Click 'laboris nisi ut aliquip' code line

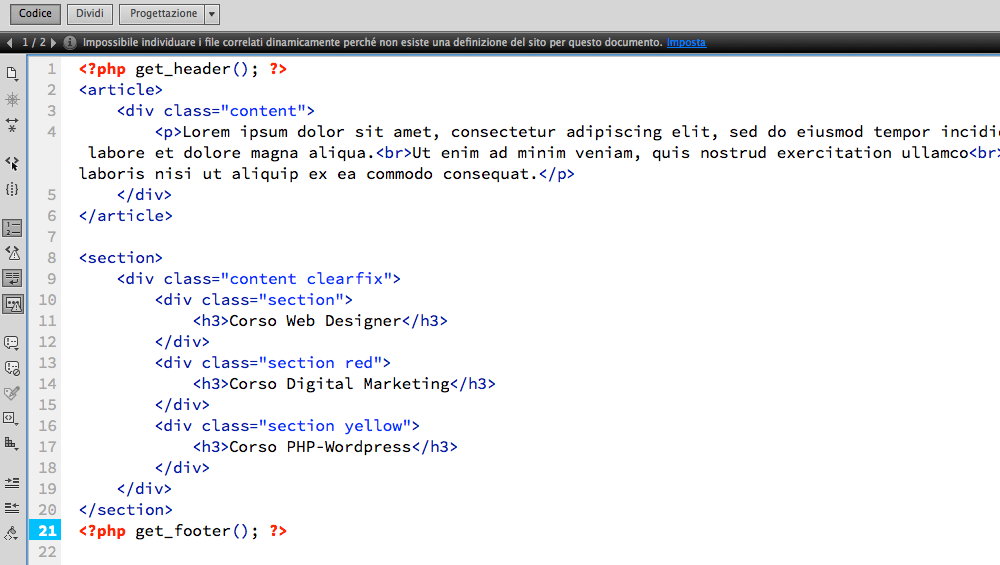[x=327, y=173]
